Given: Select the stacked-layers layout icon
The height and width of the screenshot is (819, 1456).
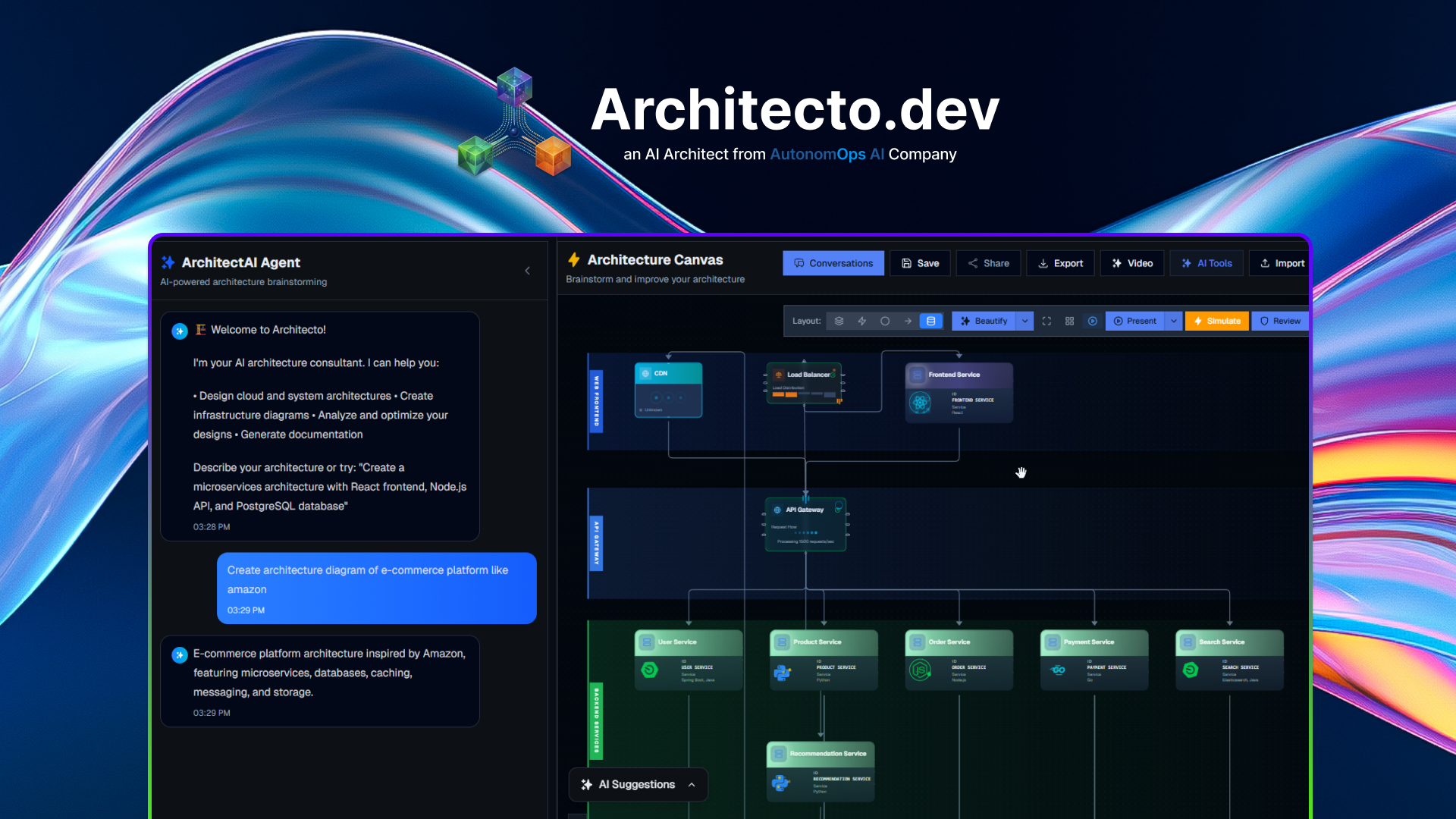Looking at the screenshot, I should coord(839,321).
